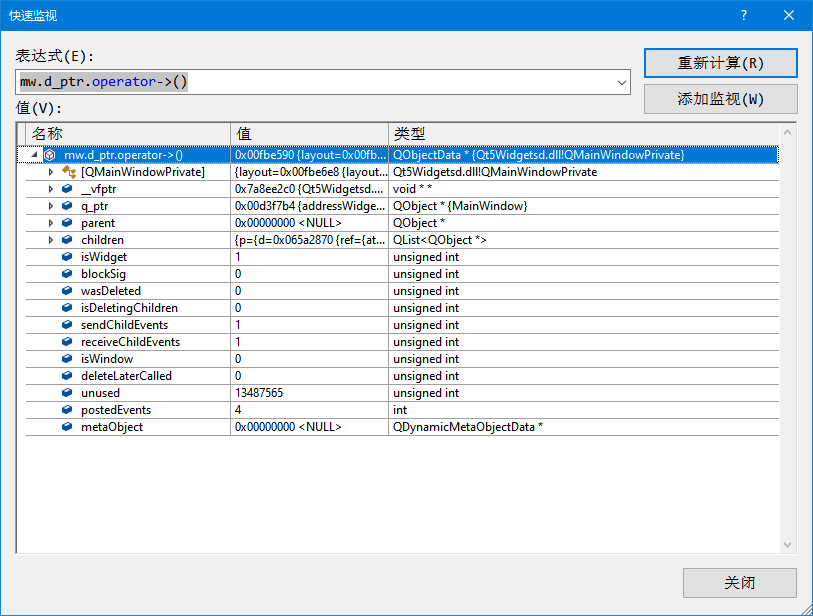Click the window resize grip corner
This screenshot has height=616, width=813.
tap(806, 610)
